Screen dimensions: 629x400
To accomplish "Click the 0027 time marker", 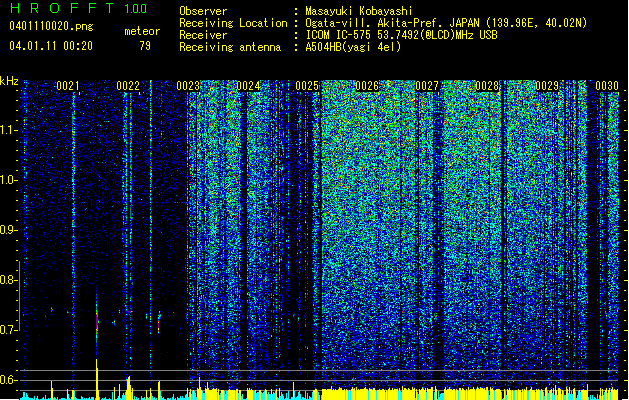I will [427, 86].
